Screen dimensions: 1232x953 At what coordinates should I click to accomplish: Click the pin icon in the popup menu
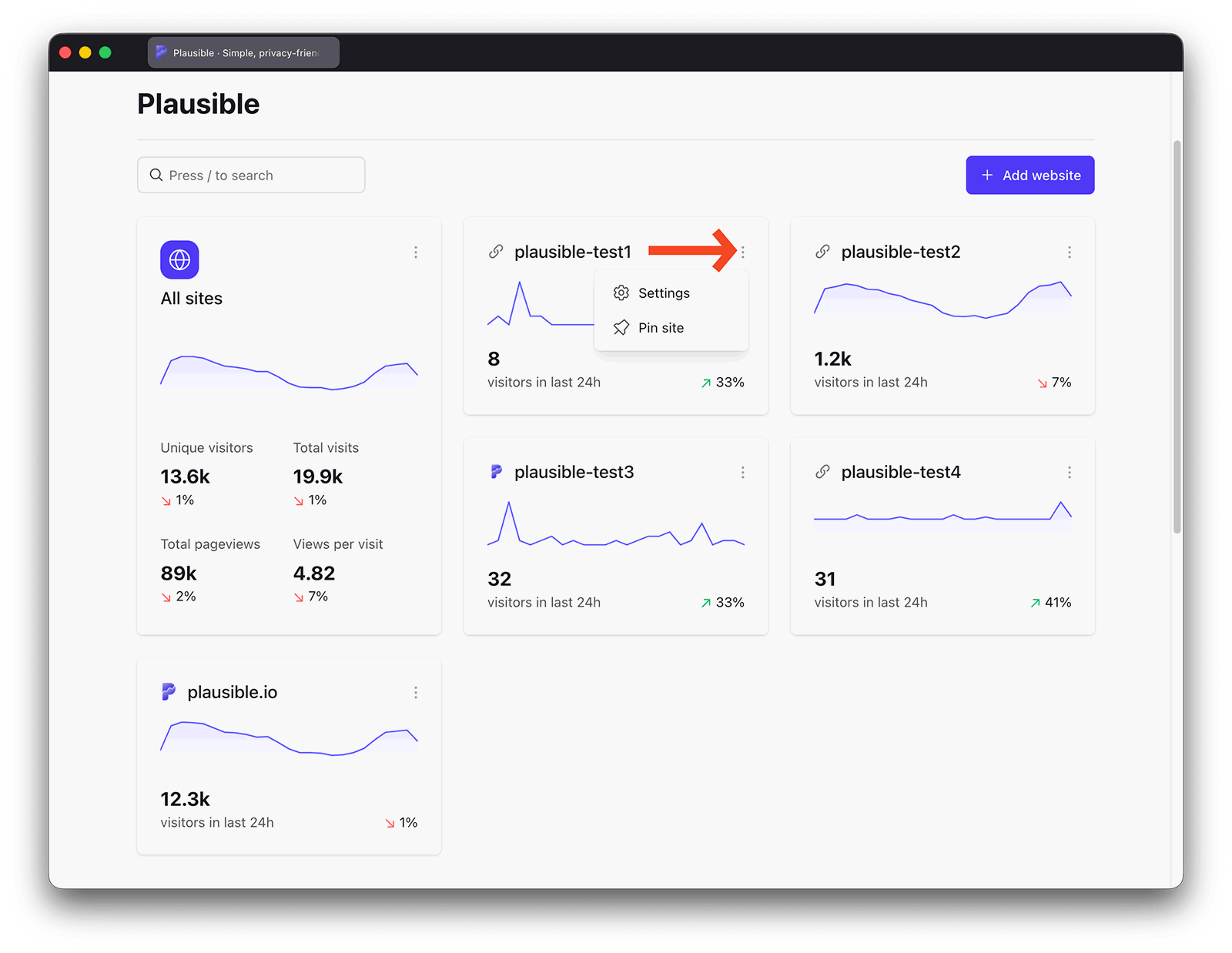[621, 327]
